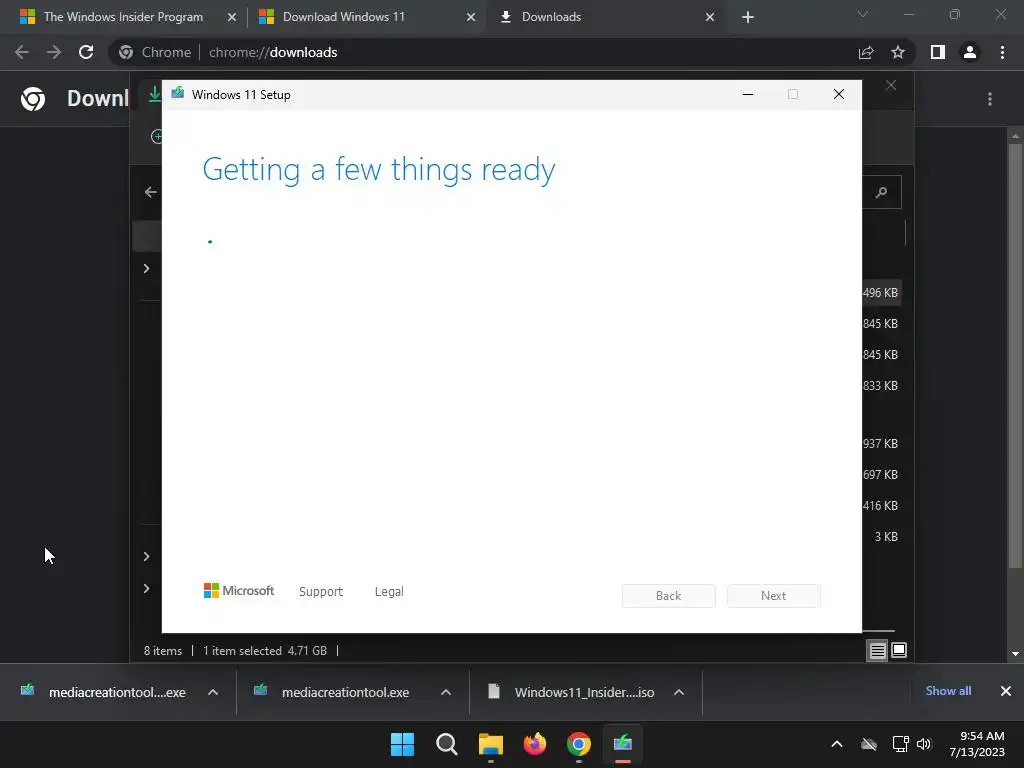Image resolution: width=1024 pixels, height=768 pixels.
Task: Select the 416 KB file size entry
Action: (x=880, y=505)
